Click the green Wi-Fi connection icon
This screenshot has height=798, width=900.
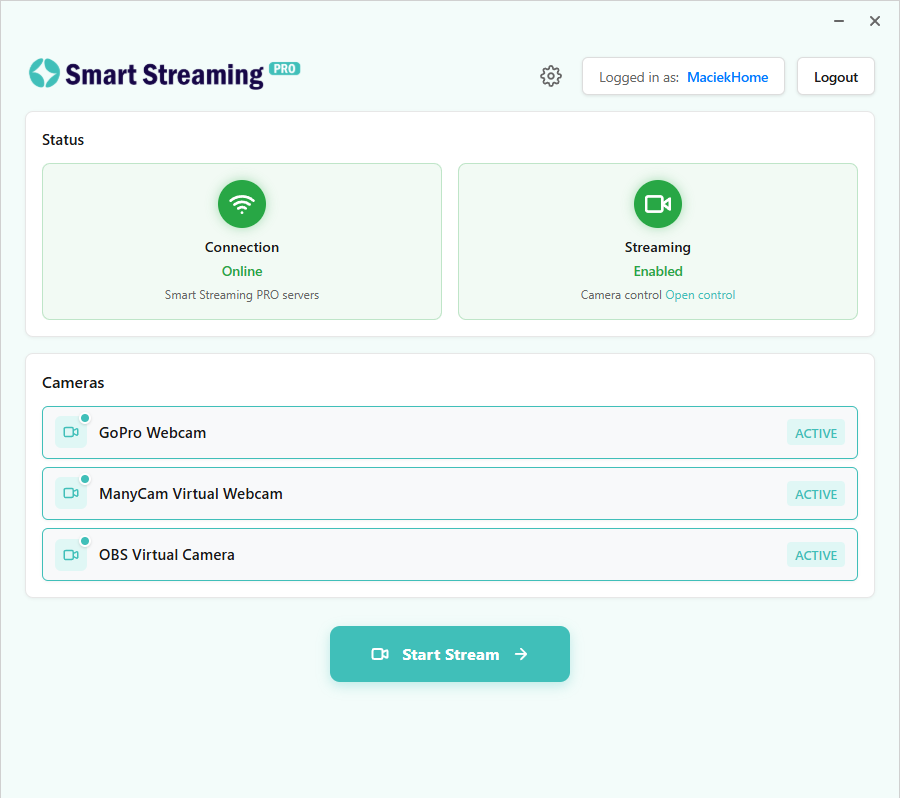point(242,204)
